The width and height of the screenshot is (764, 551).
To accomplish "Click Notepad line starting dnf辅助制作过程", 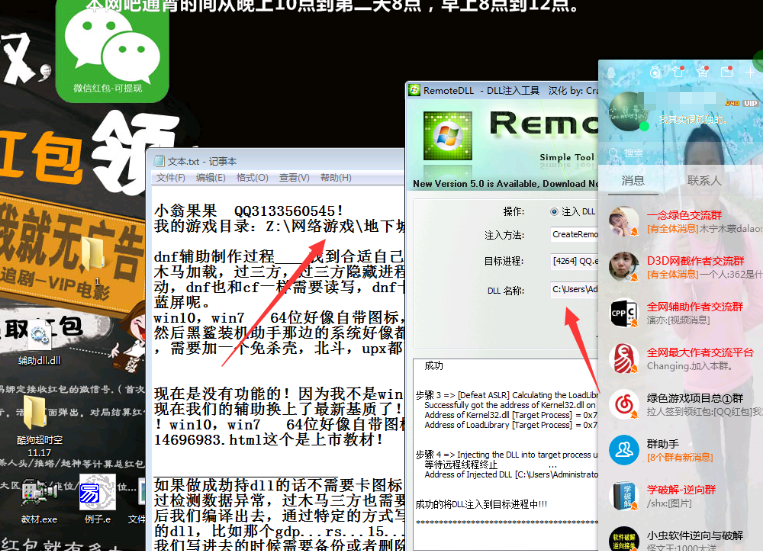I will [x=279, y=256].
